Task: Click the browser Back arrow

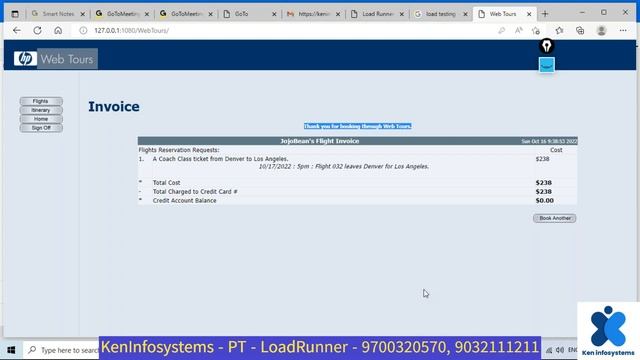Action: [17, 31]
